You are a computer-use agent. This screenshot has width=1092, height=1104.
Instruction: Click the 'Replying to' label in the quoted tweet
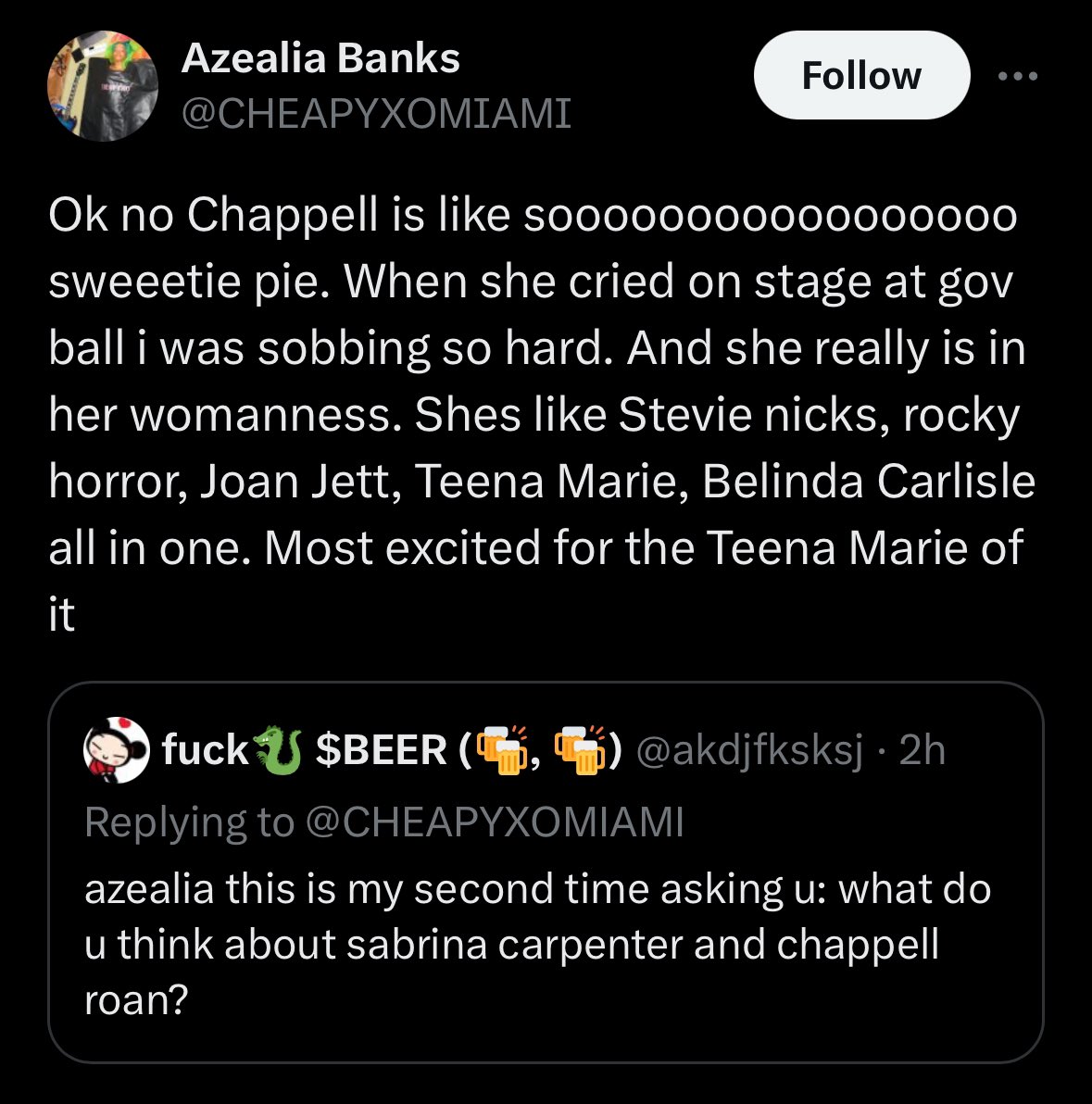coord(189,822)
